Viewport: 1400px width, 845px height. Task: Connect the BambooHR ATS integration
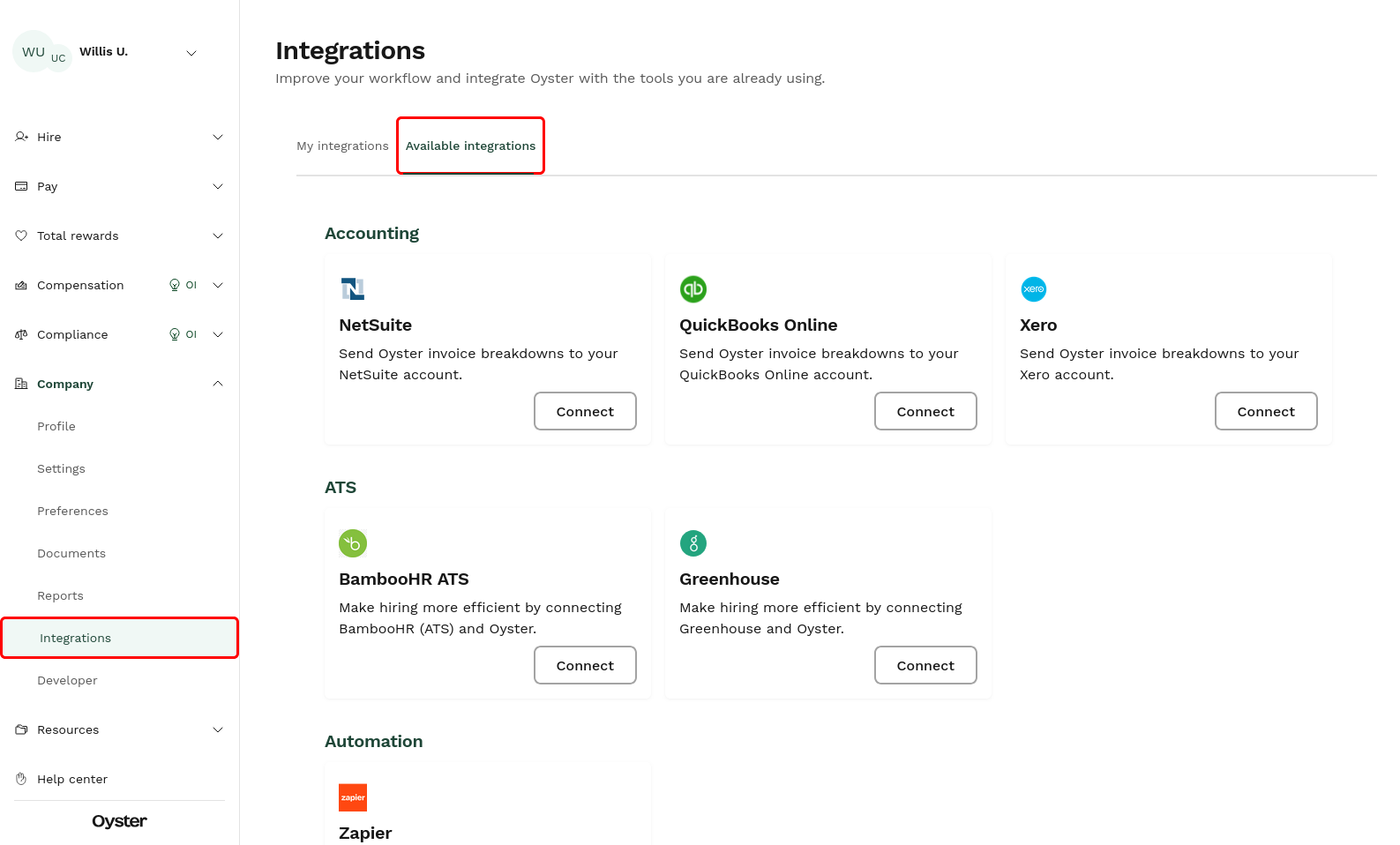click(x=585, y=665)
